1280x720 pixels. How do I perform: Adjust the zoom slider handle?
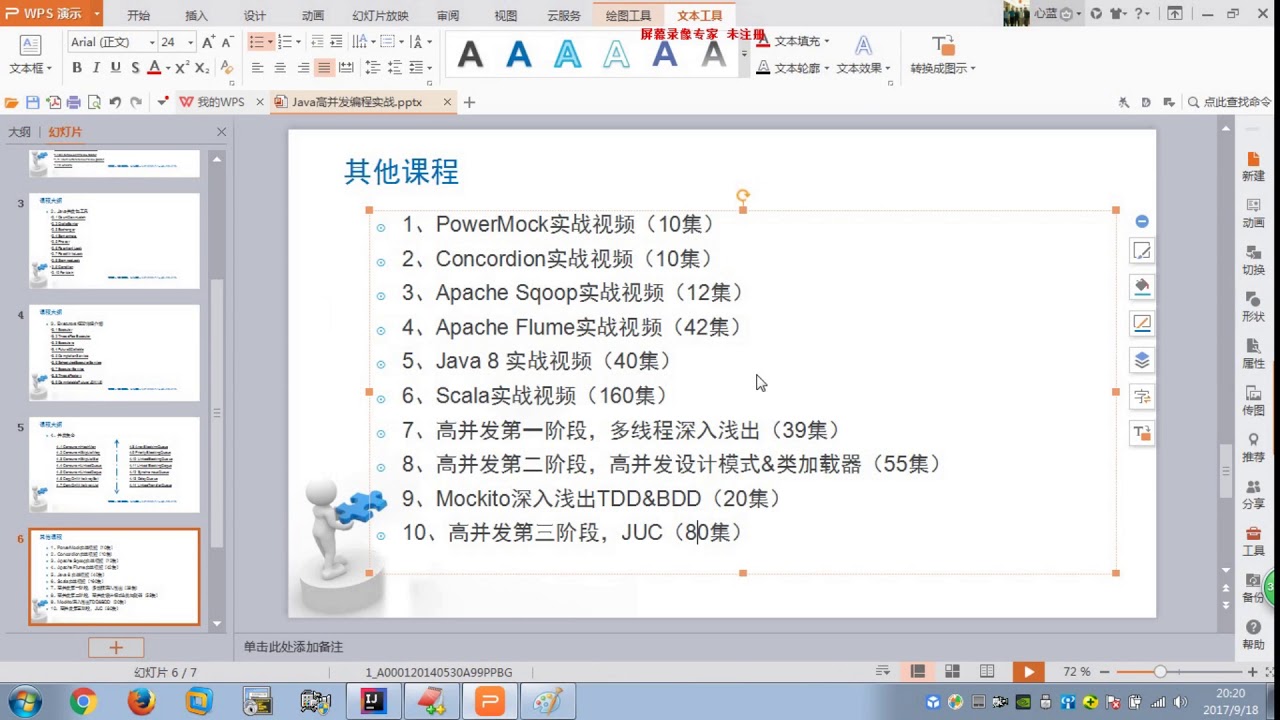pos(1160,672)
